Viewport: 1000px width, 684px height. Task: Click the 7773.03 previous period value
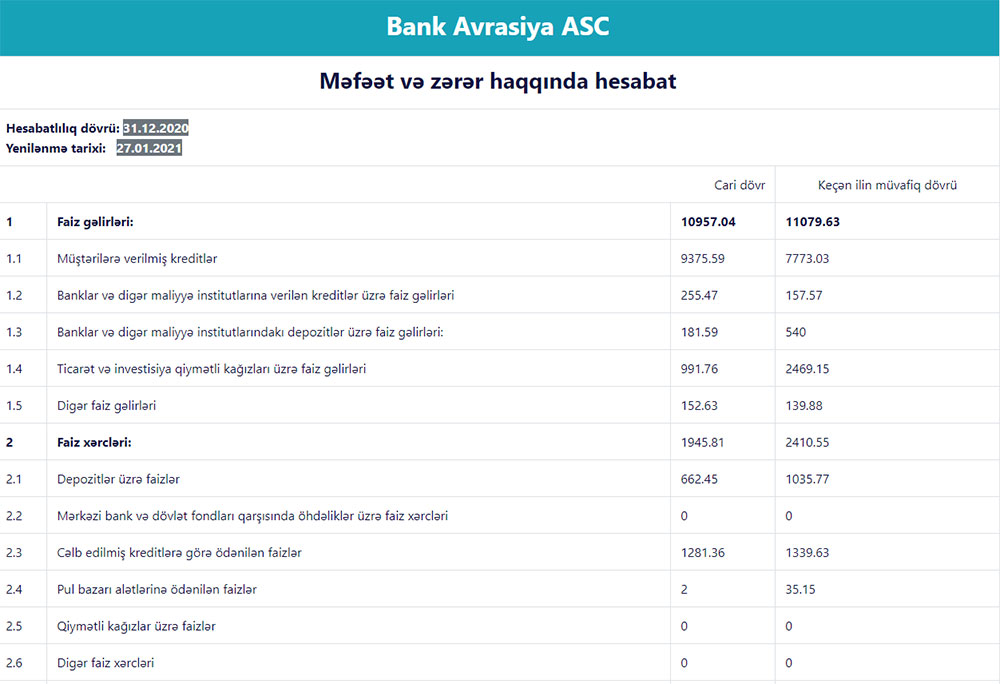[x=808, y=259]
